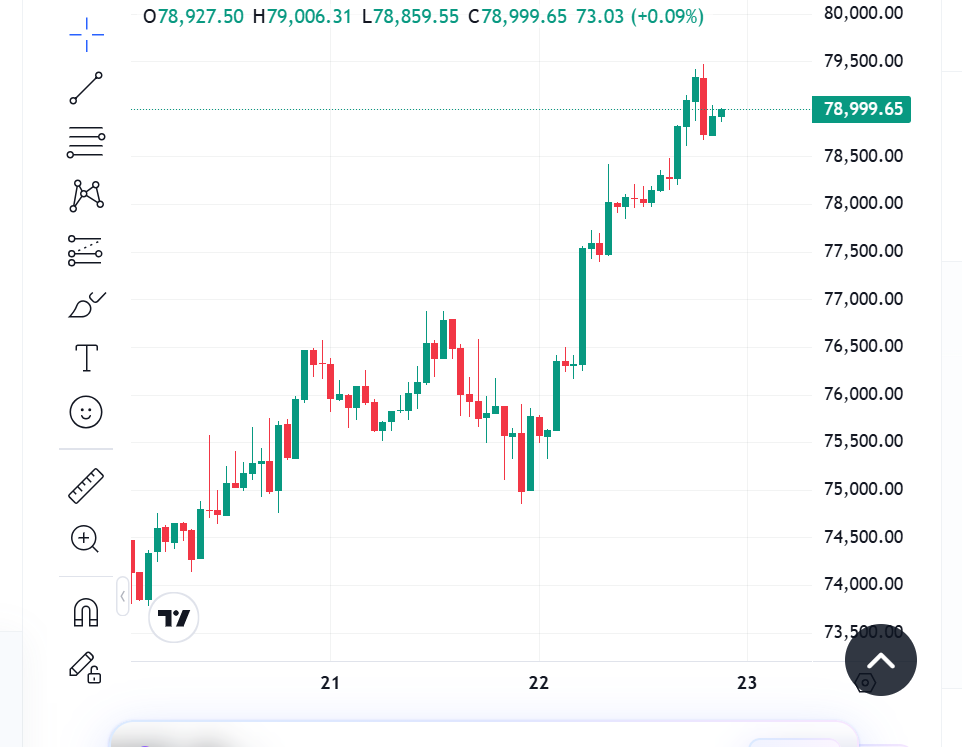The image size is (962, 747).
Task: Click the circular up-chevron button
Action: click(880, 660)
